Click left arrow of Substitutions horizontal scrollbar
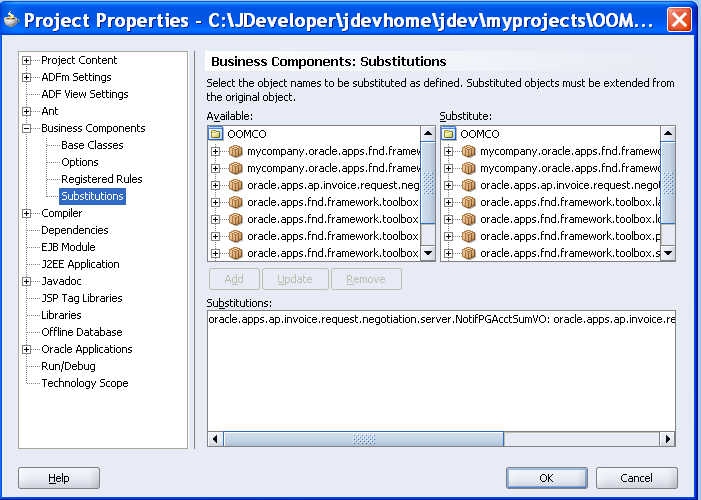 [x=215, y=439]
